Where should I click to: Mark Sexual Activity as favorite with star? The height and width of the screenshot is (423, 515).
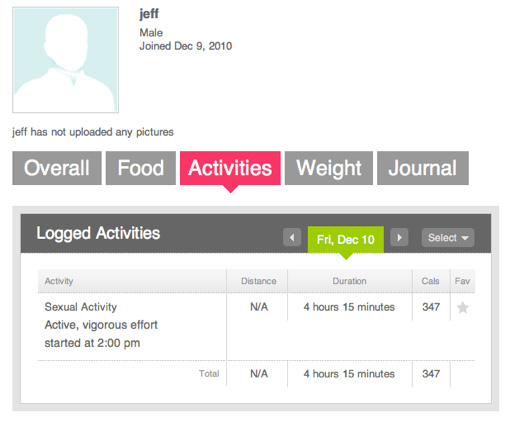[x=463, y=308]
